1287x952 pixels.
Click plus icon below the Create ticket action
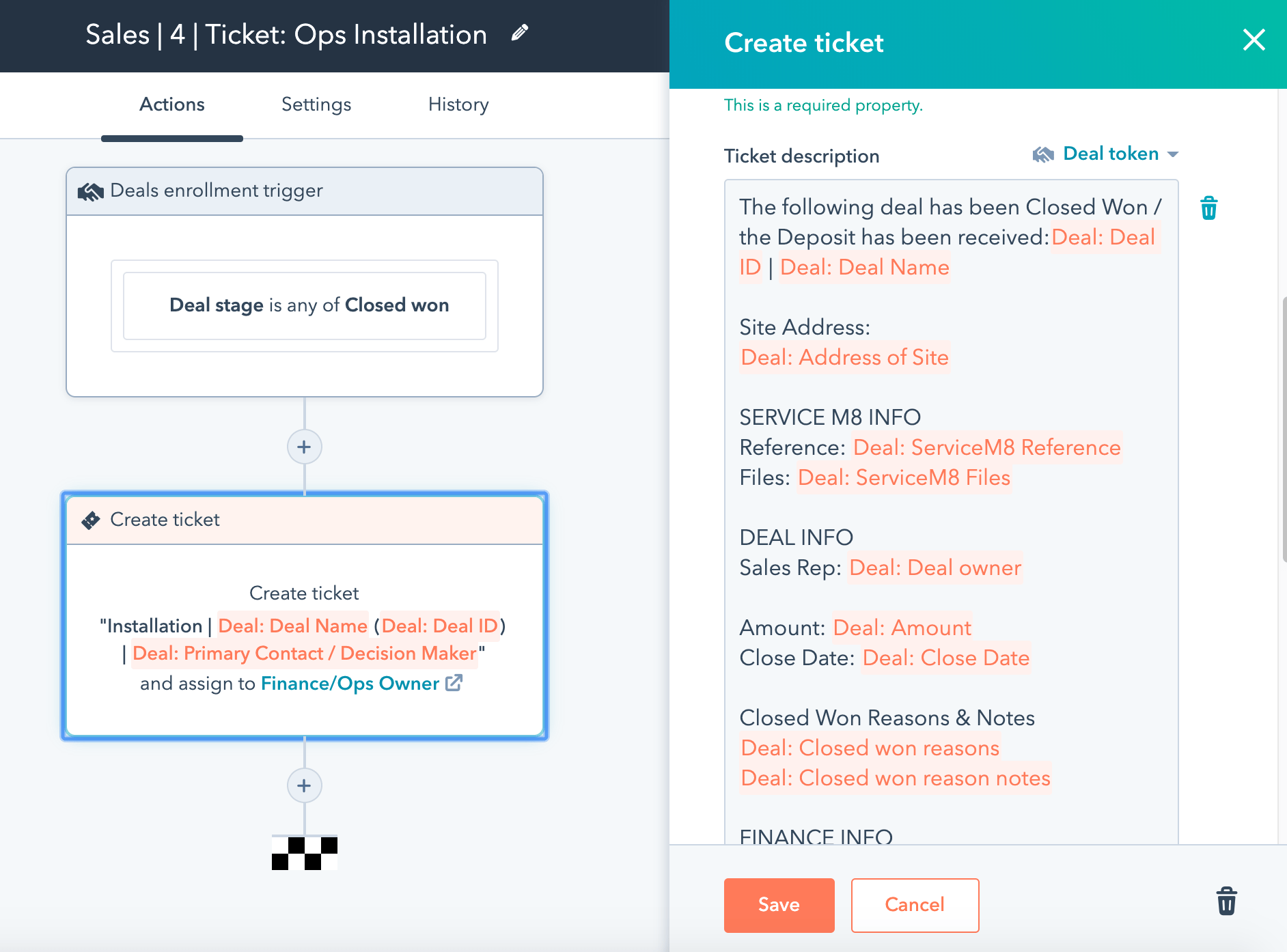point(304,785)
